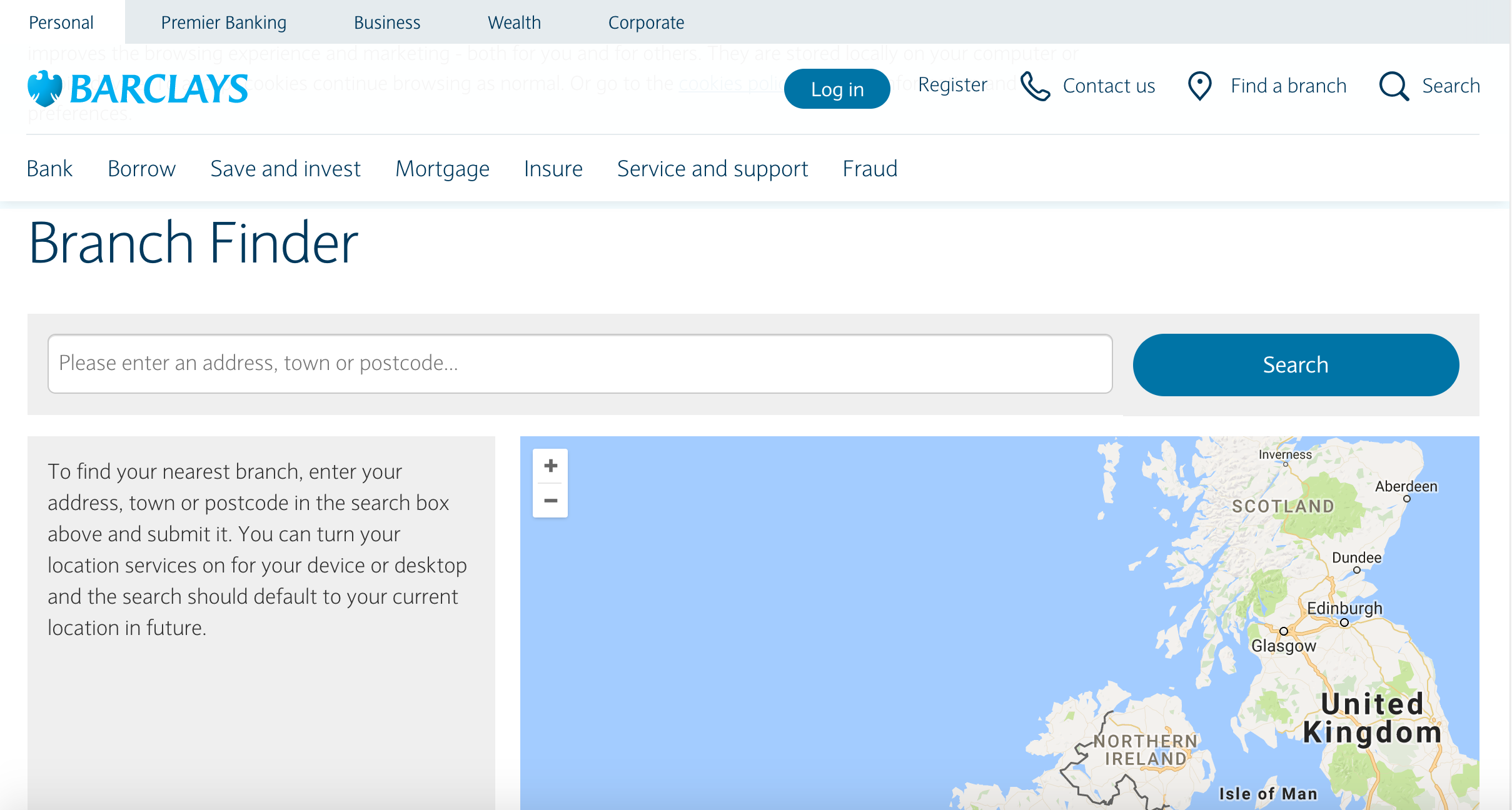The image size is (1512, 810).
Task: Click the magnifying glass search icon
Action: pos(1394,86)
